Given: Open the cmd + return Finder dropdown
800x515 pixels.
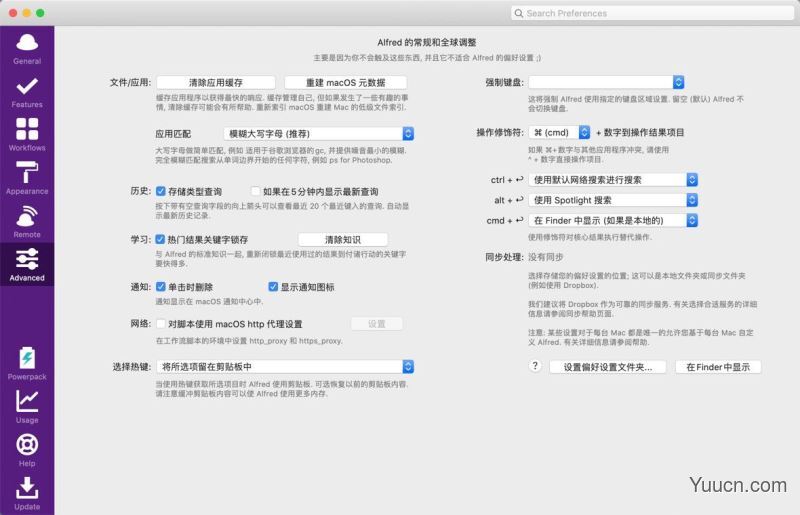Looking at the screenshot, I should click(613, 220).
